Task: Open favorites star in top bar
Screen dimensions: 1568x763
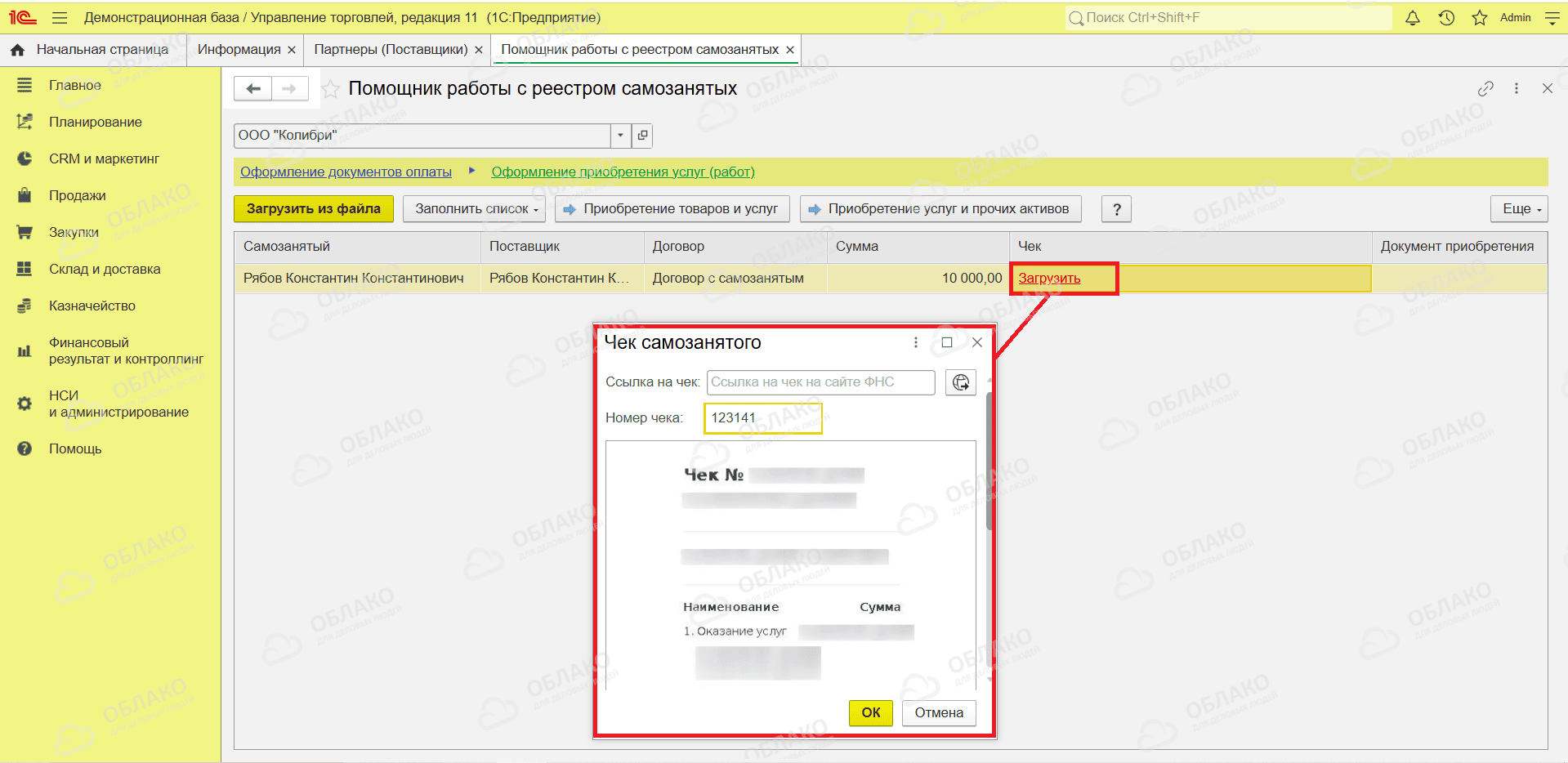Action: [x=1480, y=17]
